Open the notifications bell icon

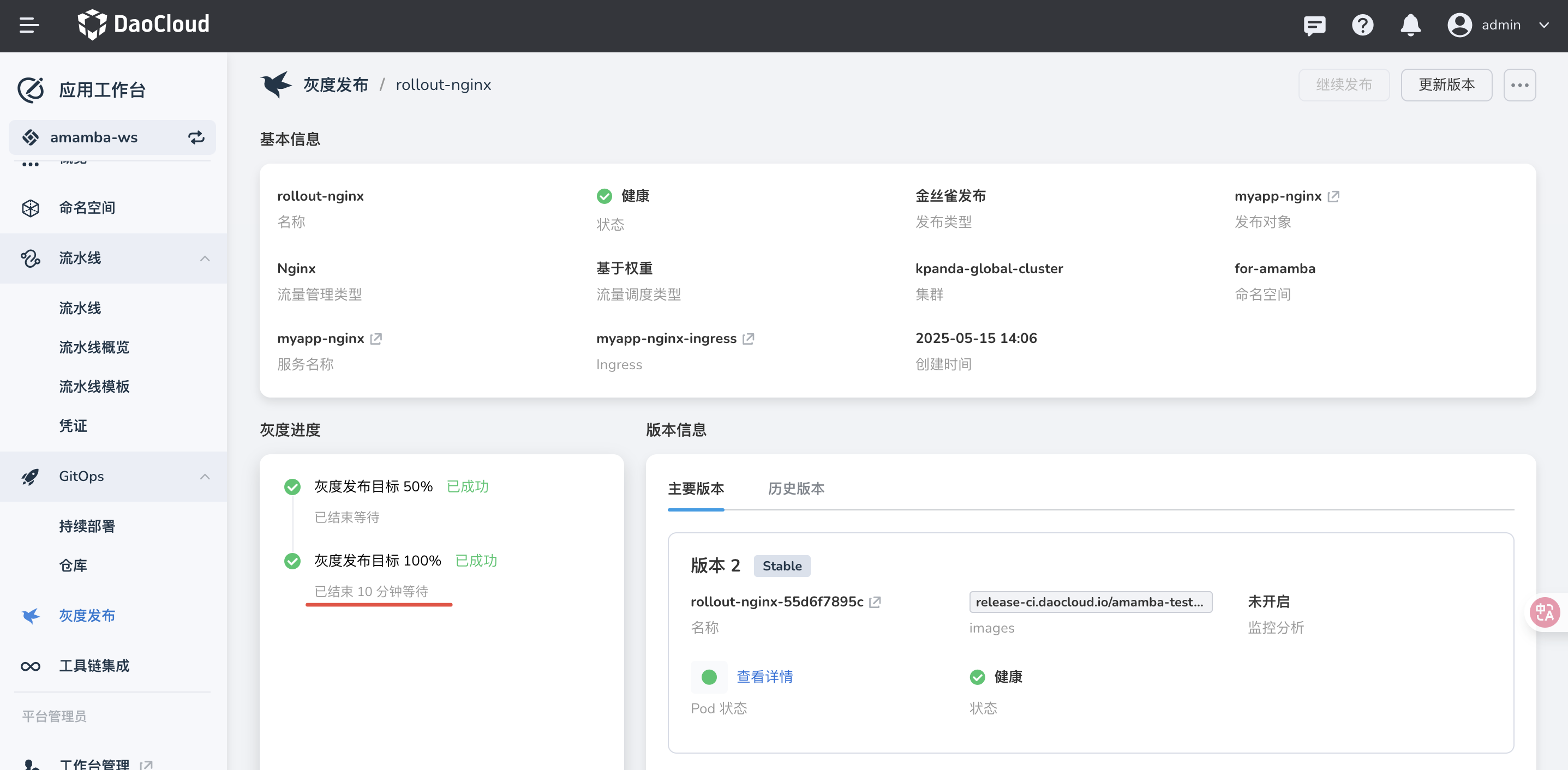[x=1410, y=26]
